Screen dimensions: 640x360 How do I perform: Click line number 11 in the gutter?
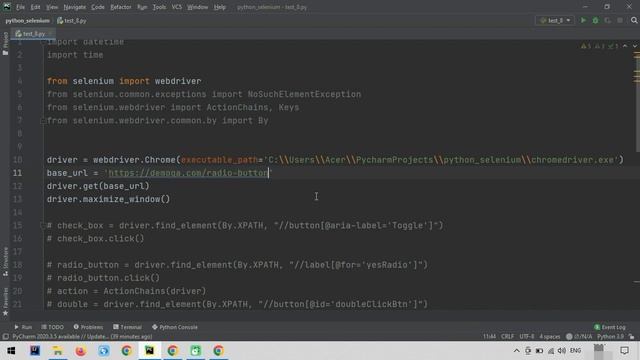tap(17, 173)
